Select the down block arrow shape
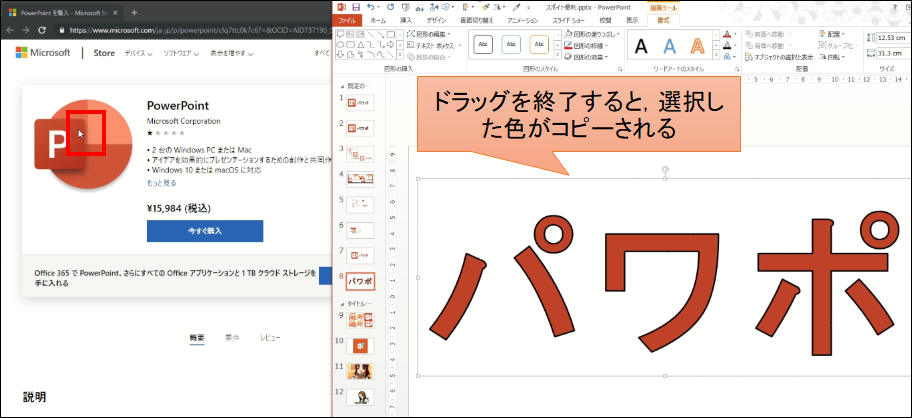Viewport: 912px width, 418px height. 340,55
